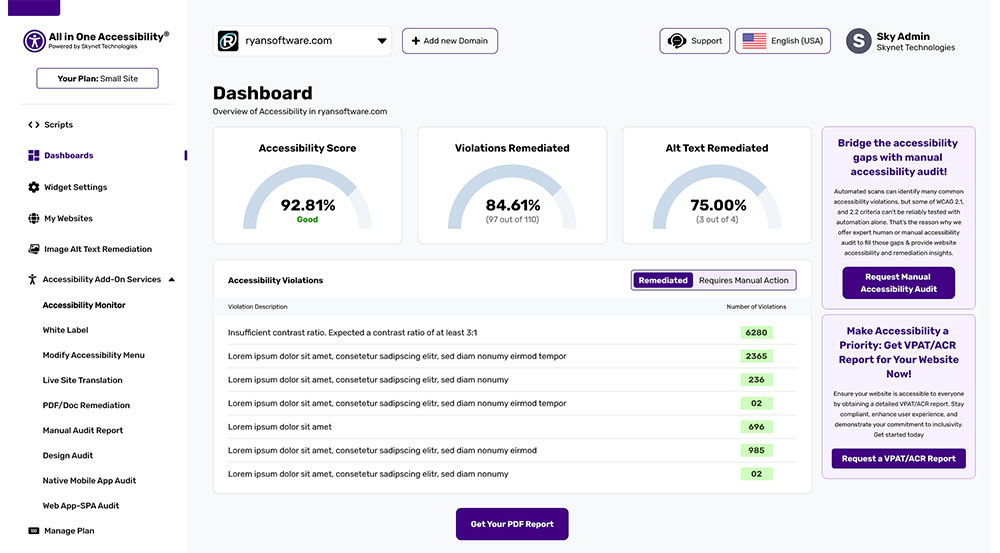The image size is (1000, 553).
Task: Click the Insufficient contrast ratio violation row
Action: pyautogui.click(x=511, y=332)
